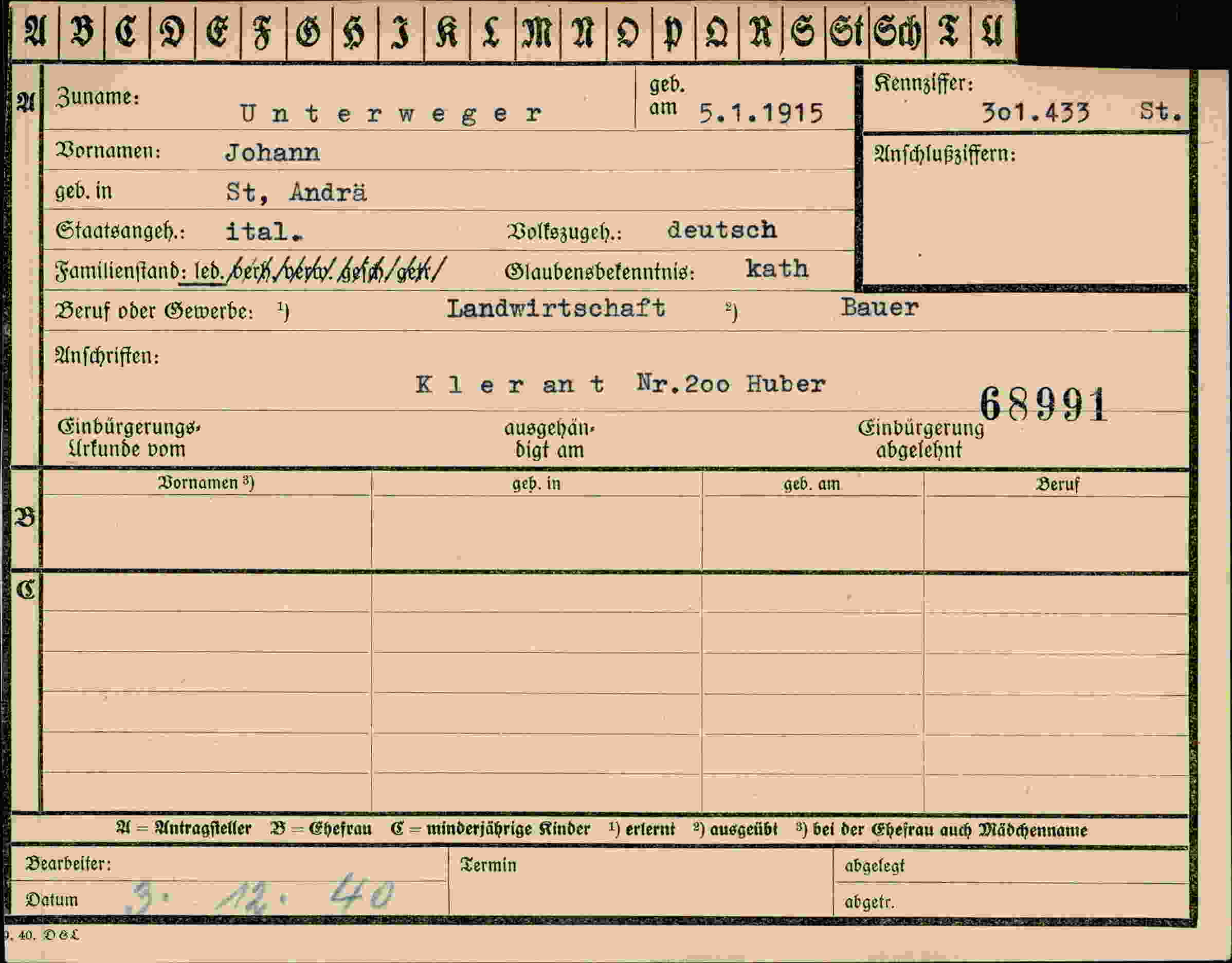1232x963 pixels.
Task: Select the first name 'Johann'
Action: (273, 153)
